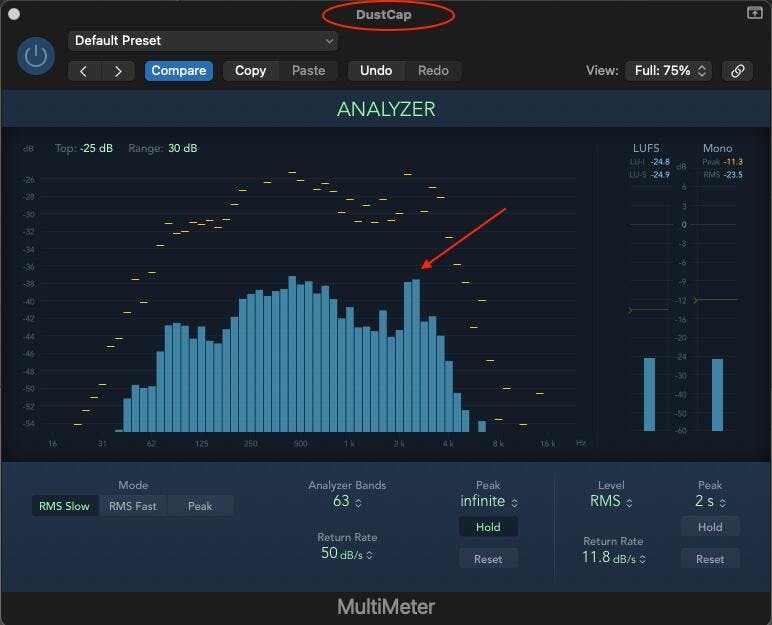Click the window close dot at top left
Viewport: 772px width, 625px height.
14,14
